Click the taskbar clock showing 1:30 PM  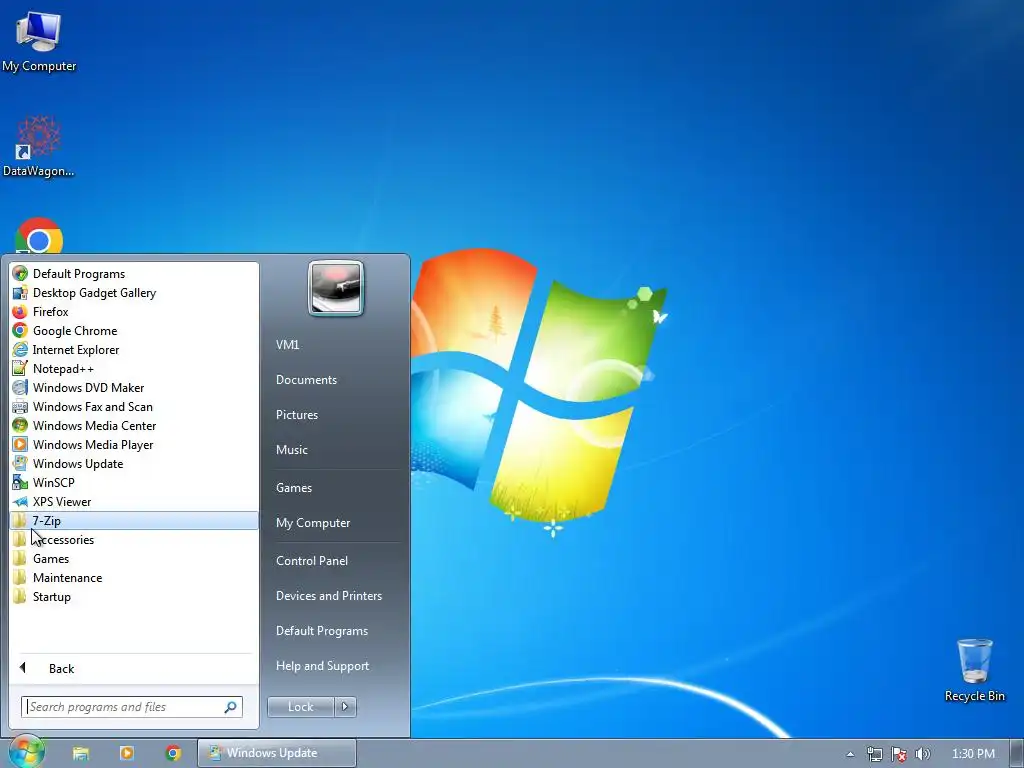pos(973,754)
